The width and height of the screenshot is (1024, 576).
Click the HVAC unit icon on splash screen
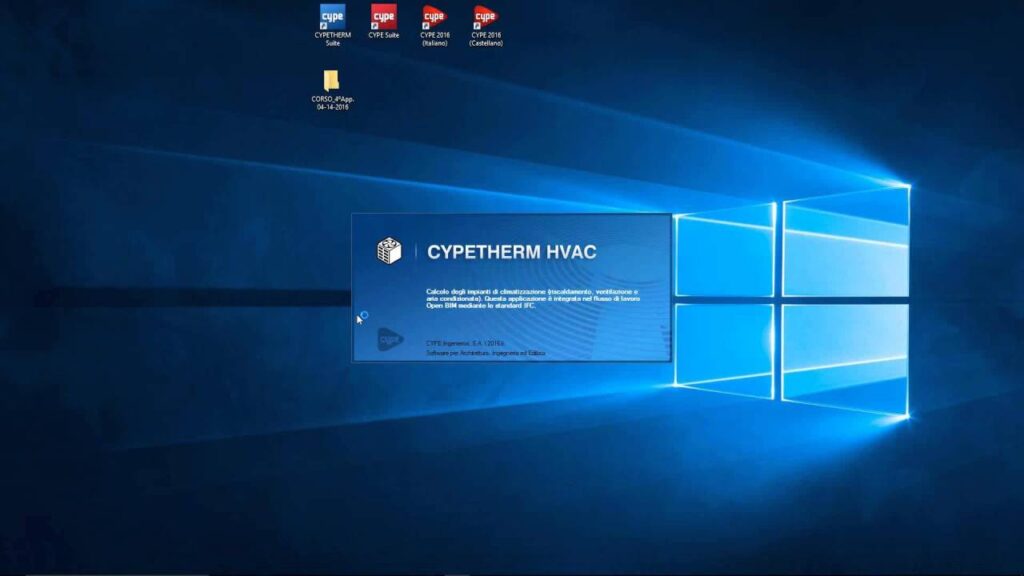point(389,251)
